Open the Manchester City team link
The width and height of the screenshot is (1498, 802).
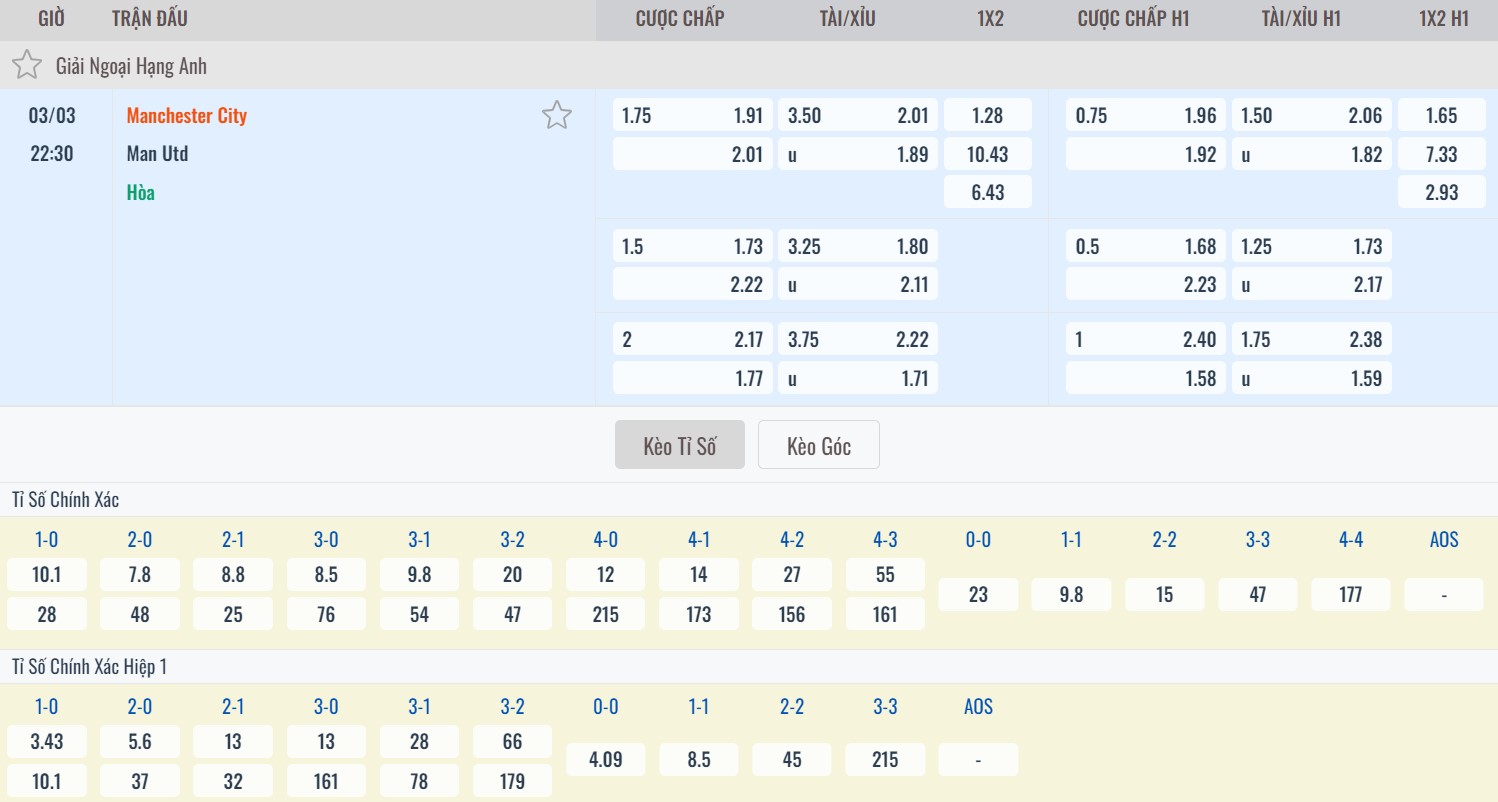(x=187, y=116)
